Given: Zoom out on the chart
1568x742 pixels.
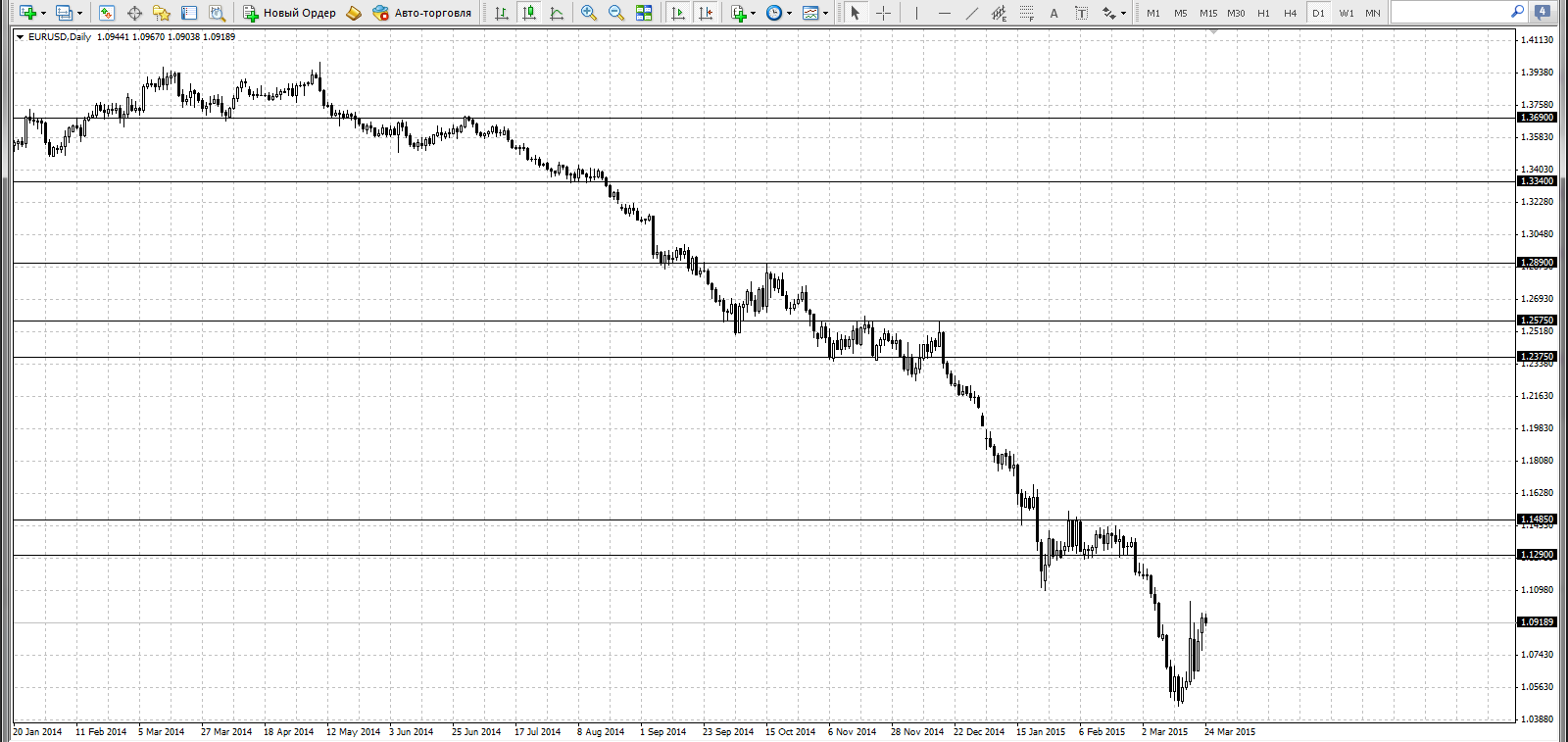Looking at the screenshot, I should (616, 13).
